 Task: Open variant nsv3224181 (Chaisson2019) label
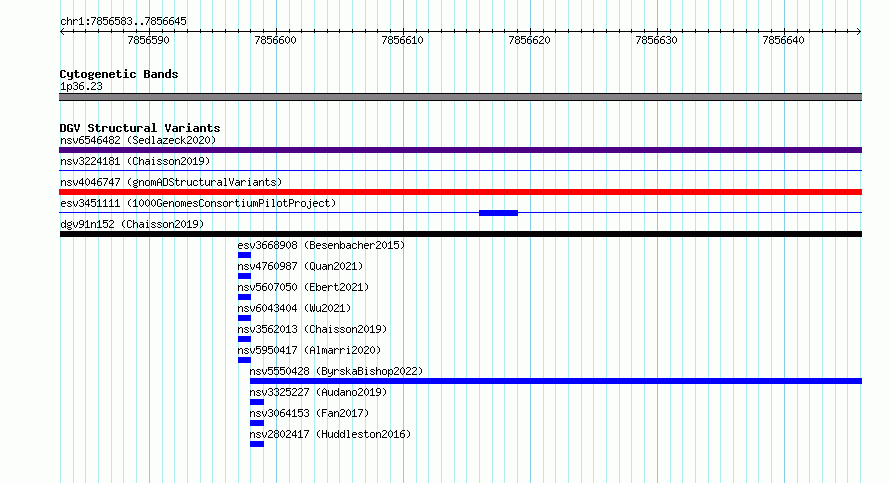point(135,161)
